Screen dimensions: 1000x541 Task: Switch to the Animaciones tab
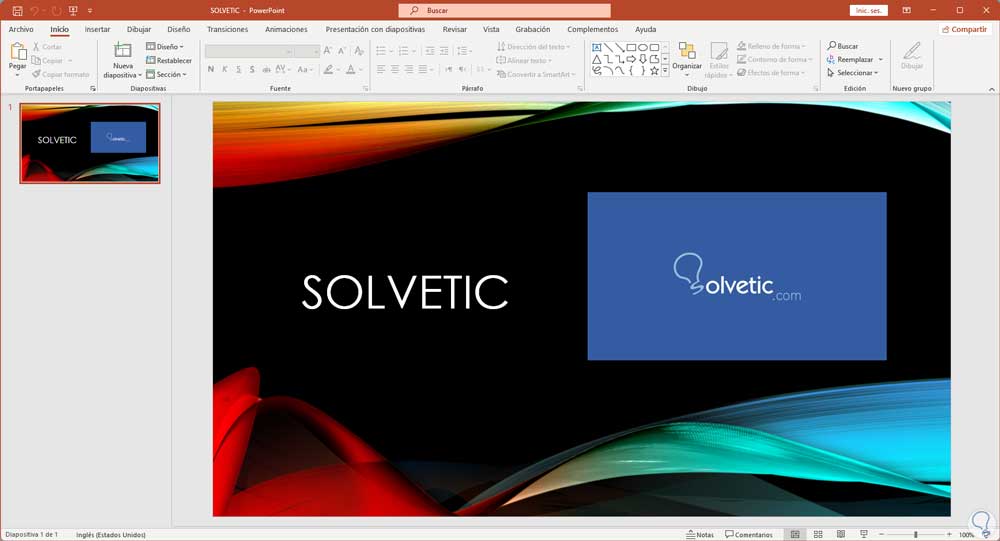286,29
